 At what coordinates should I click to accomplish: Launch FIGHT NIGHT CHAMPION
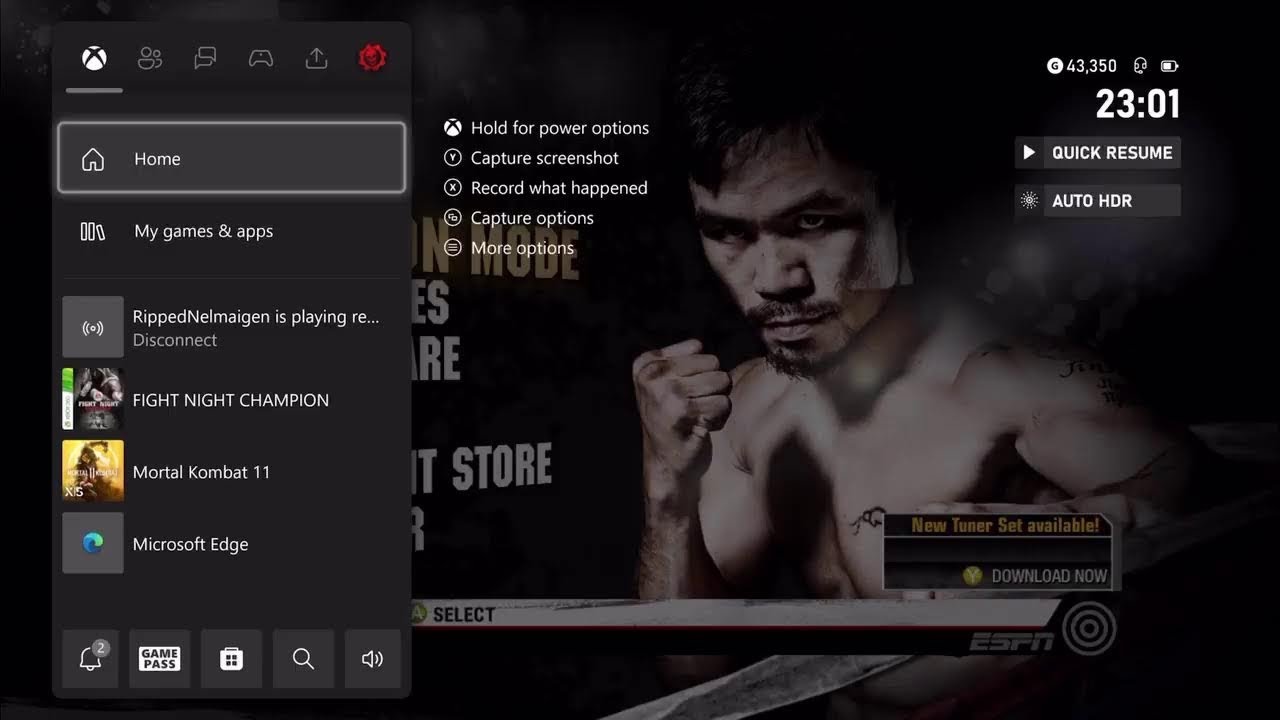click(x=231, y=399)
